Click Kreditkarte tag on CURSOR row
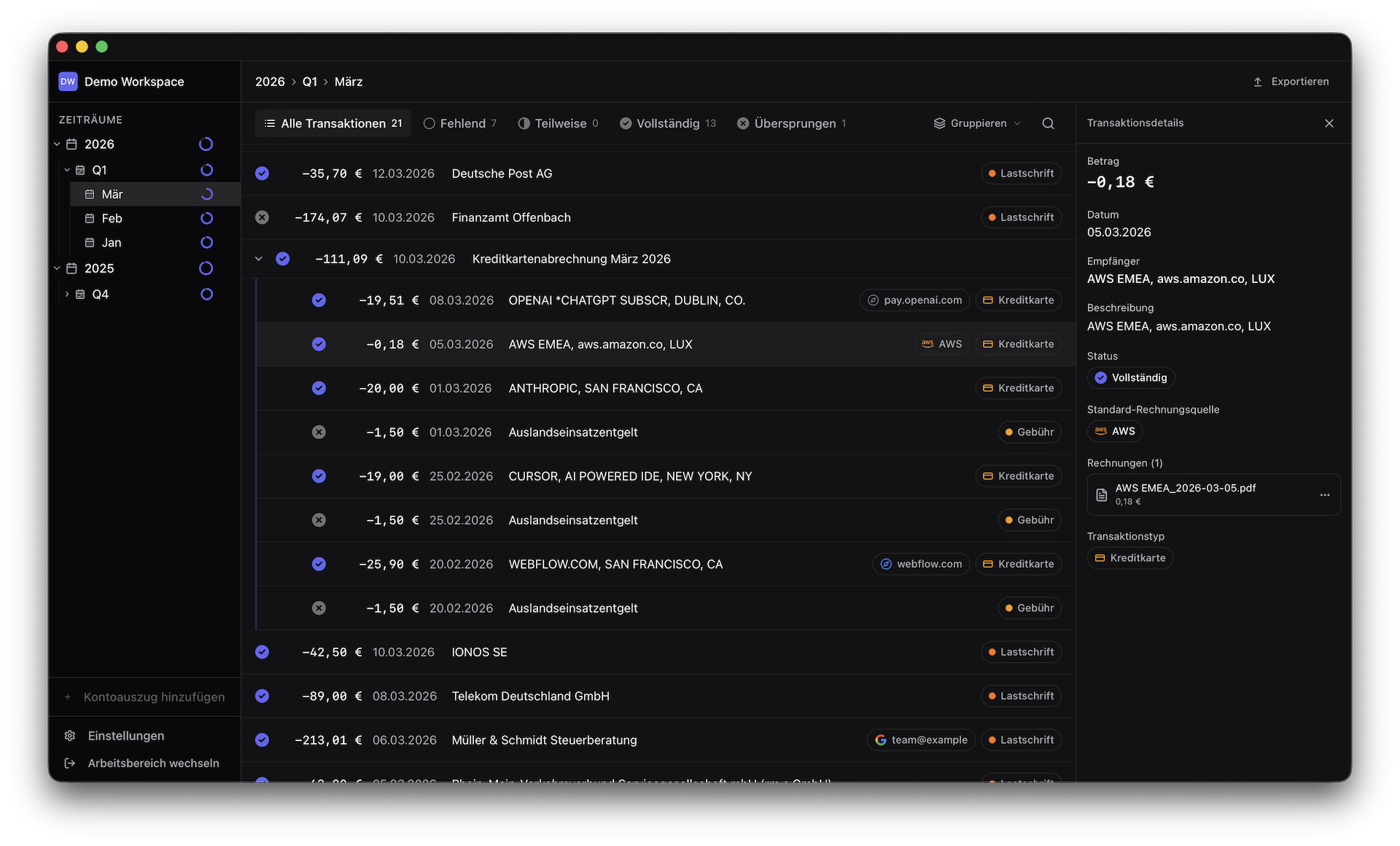Screen dimensions: 1400x846 click(1018, 476)
